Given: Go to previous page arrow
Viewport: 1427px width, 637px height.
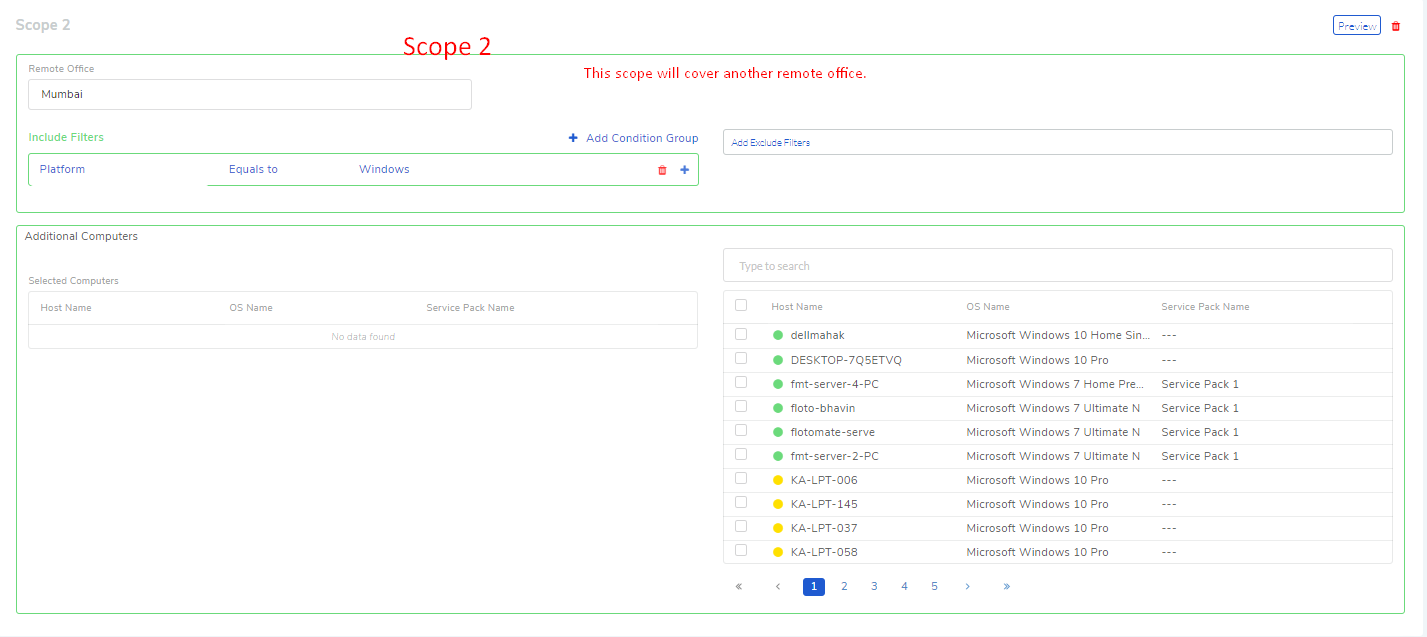Looking at the screenshot, I should 778,587.
